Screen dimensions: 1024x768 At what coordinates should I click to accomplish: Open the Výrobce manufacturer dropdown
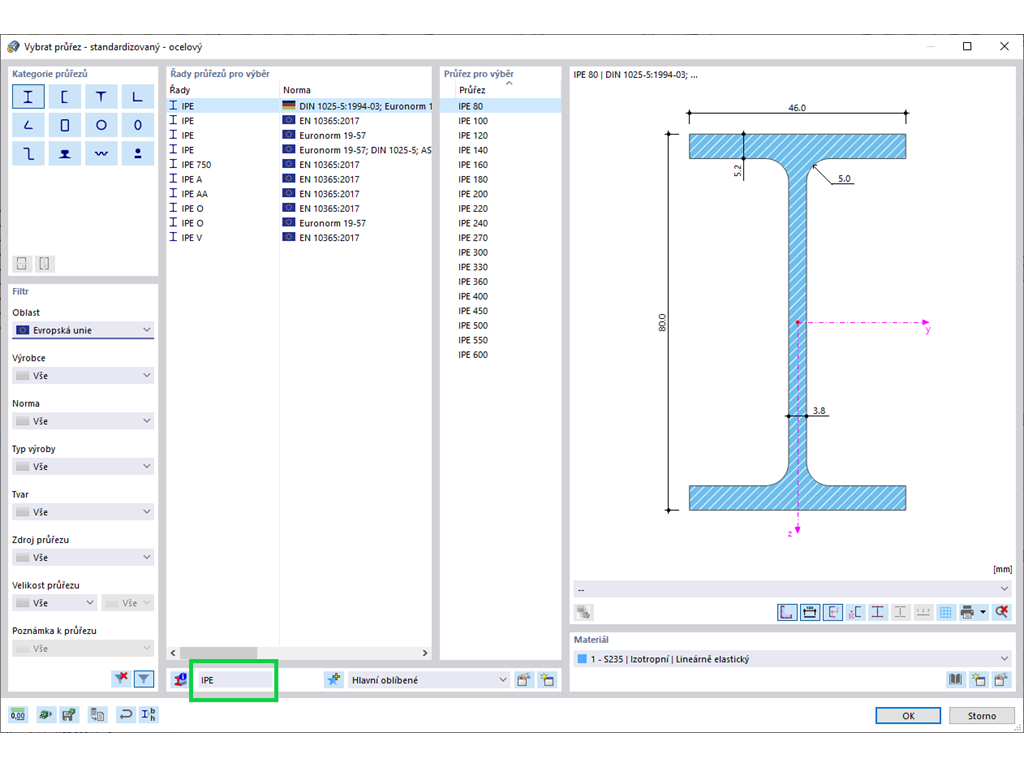[83, 376]
